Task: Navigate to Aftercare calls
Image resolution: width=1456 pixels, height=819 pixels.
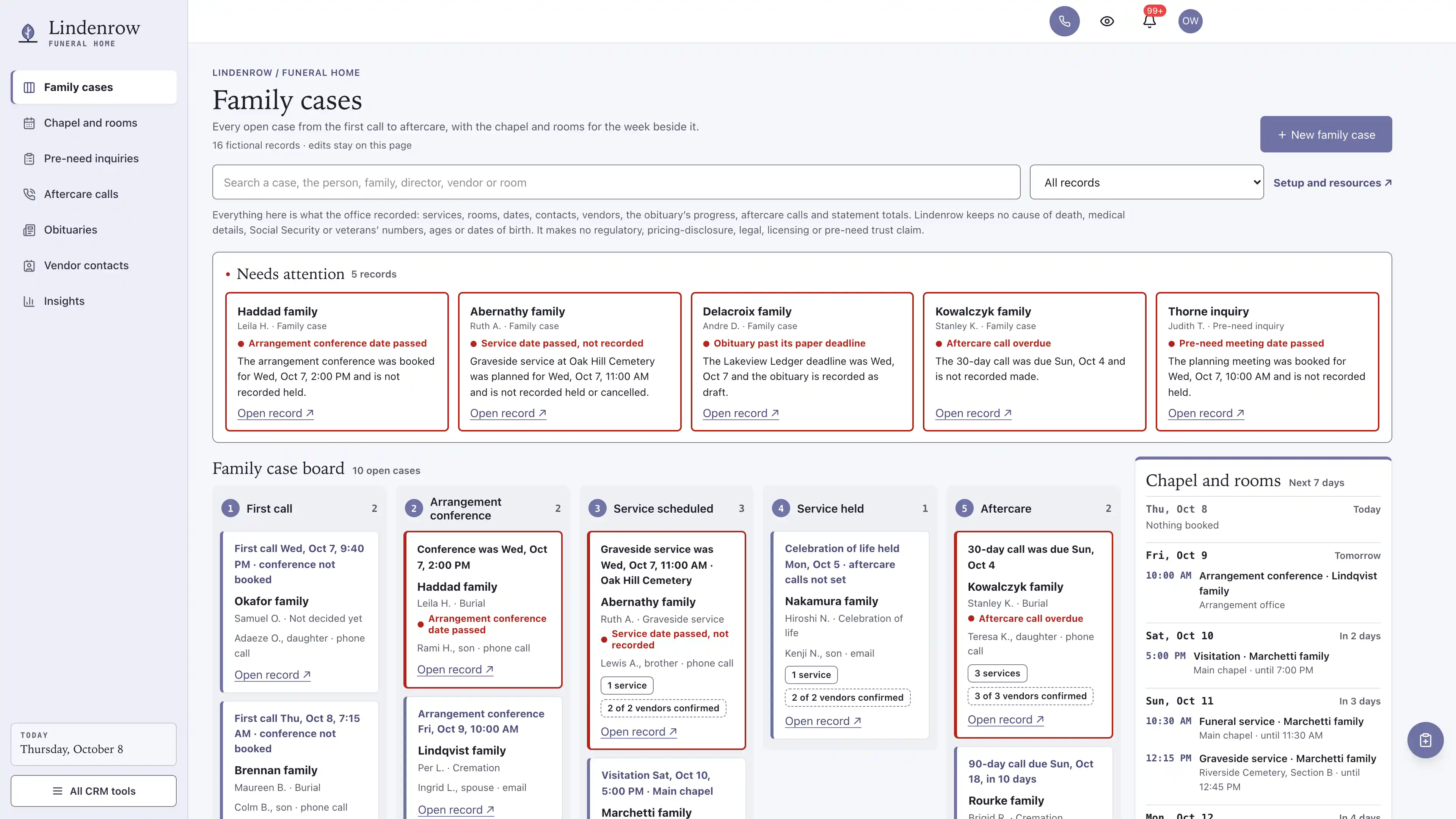Action: click(94, 194)
